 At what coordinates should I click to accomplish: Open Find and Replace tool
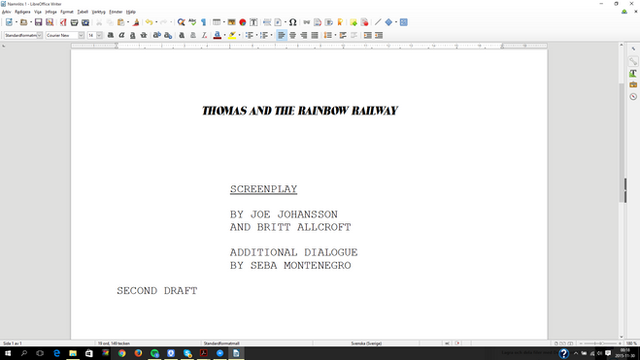[181, 22]
